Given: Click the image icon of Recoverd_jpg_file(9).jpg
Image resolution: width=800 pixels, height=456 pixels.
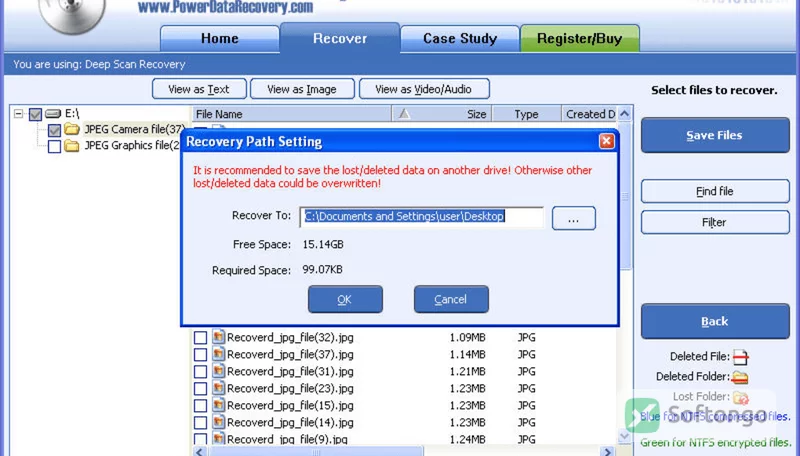Looking at the screenshot, I should (x=218, y=438).
